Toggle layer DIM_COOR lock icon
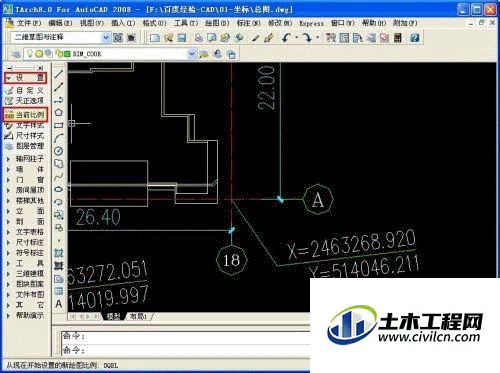 (x=58, y=53)
